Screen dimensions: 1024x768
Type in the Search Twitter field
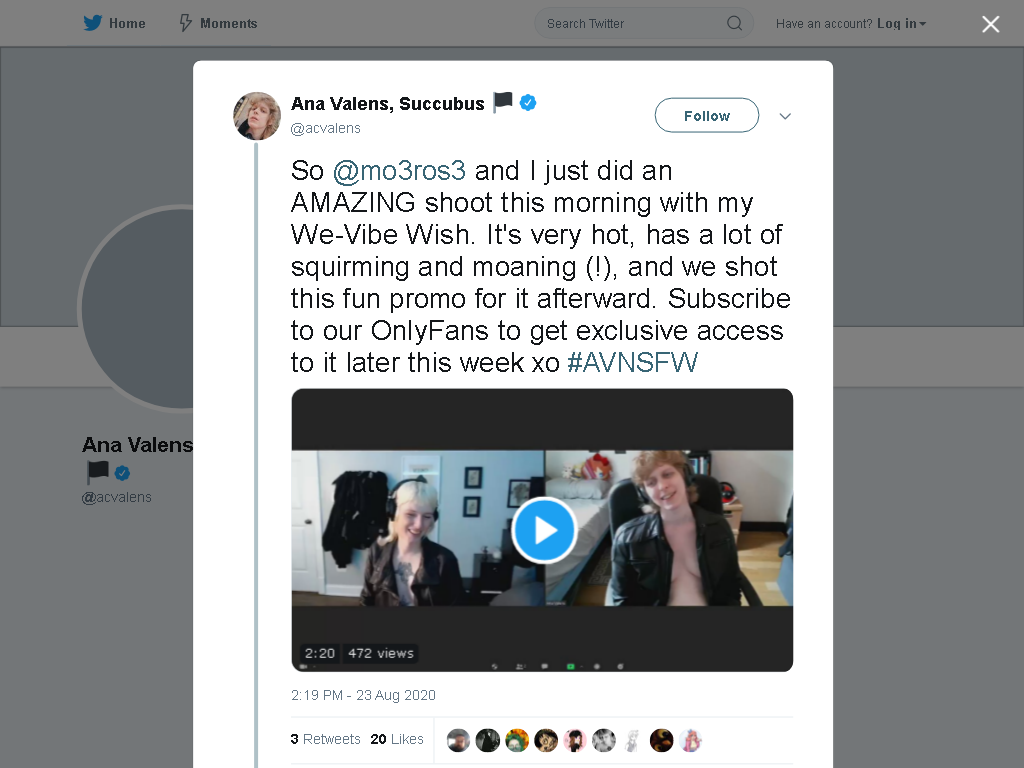630,23
